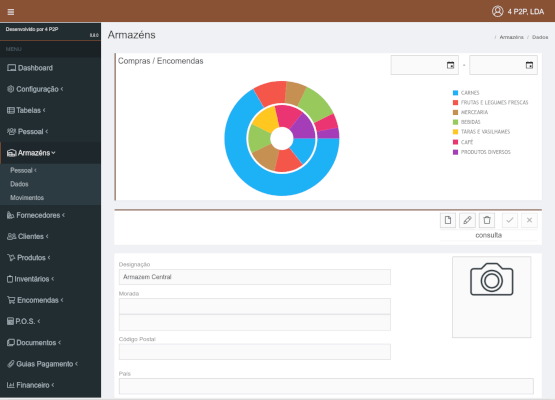
Task: Click the X cancel icon
Action: point(529,220)
